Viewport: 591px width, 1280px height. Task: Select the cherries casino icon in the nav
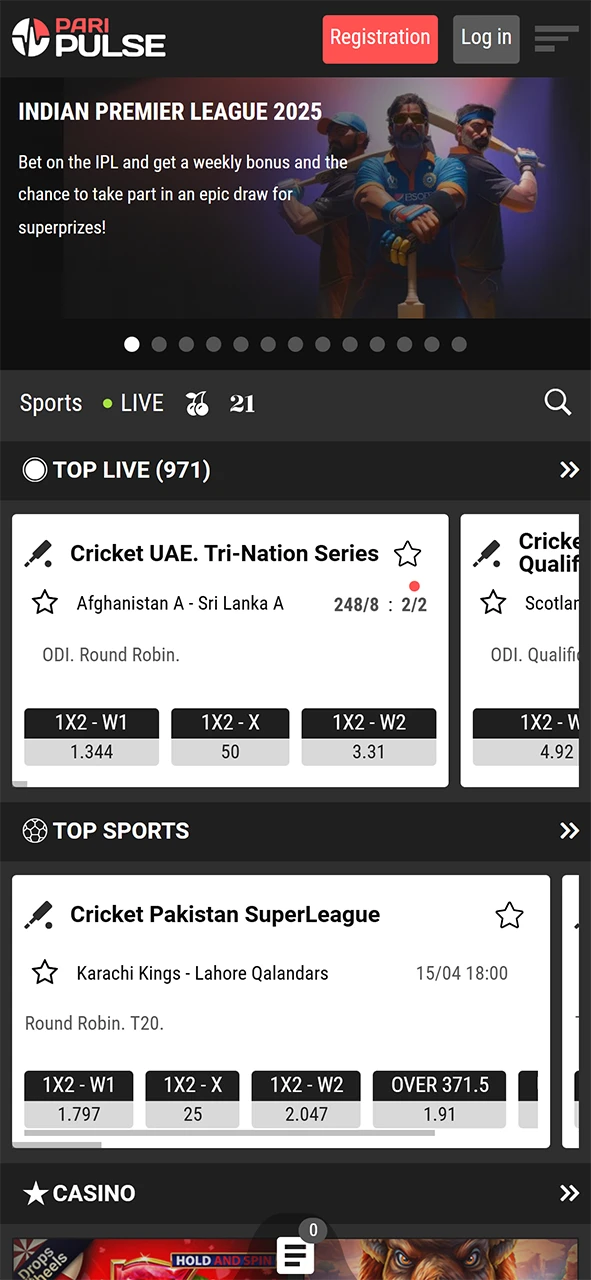click(x=197, y=402)
